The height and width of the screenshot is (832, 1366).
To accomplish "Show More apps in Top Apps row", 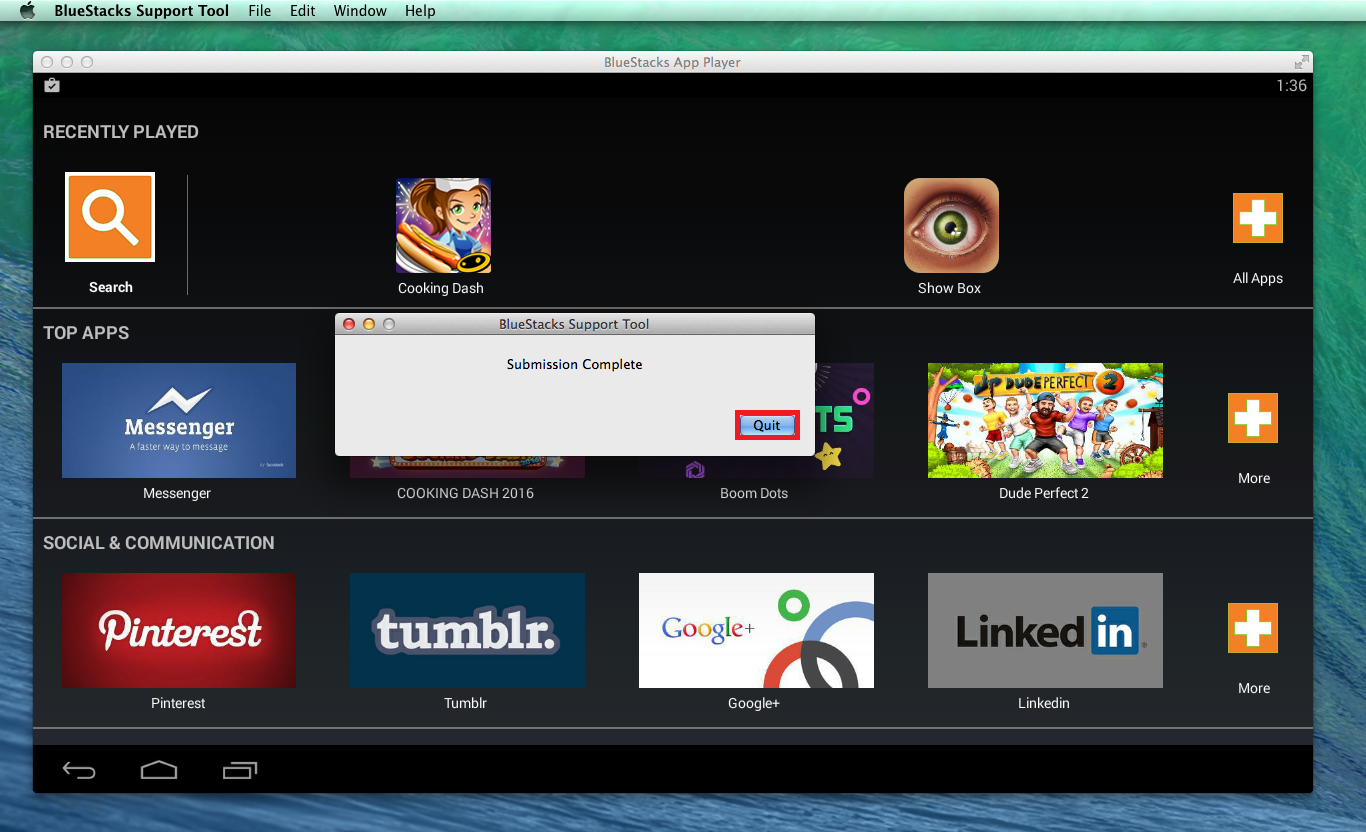I will point(1253,418).
